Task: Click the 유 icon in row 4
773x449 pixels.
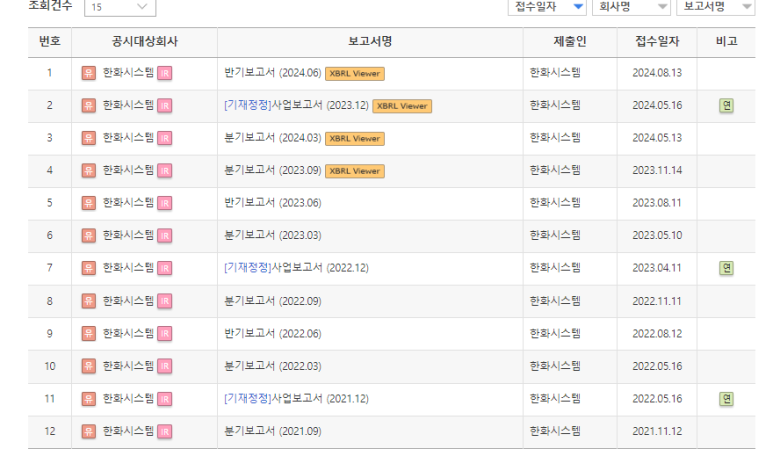Action: 89,171
